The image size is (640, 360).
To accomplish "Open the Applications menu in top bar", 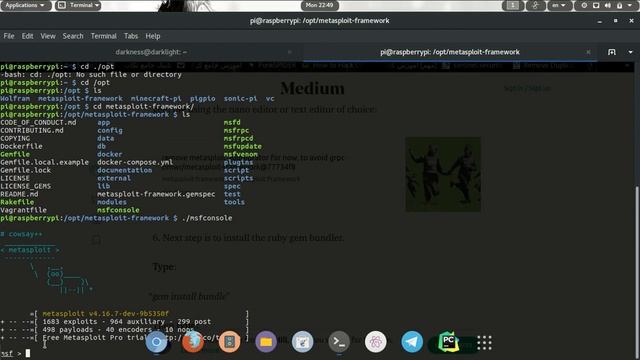I will click(x=25, y=5).
